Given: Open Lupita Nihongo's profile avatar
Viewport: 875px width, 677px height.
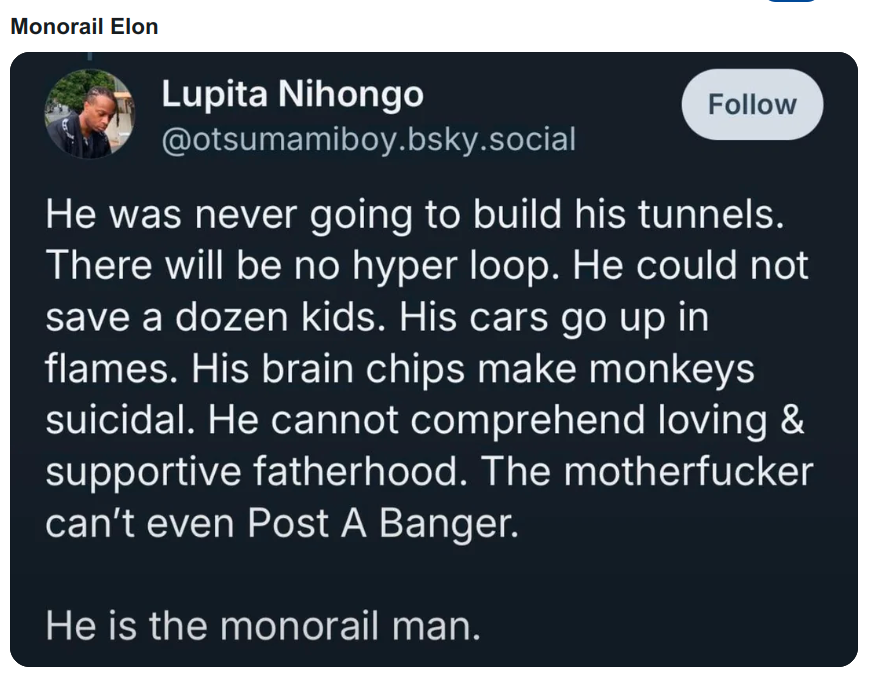Looking at the screenshot, I should tap(89, 114).
